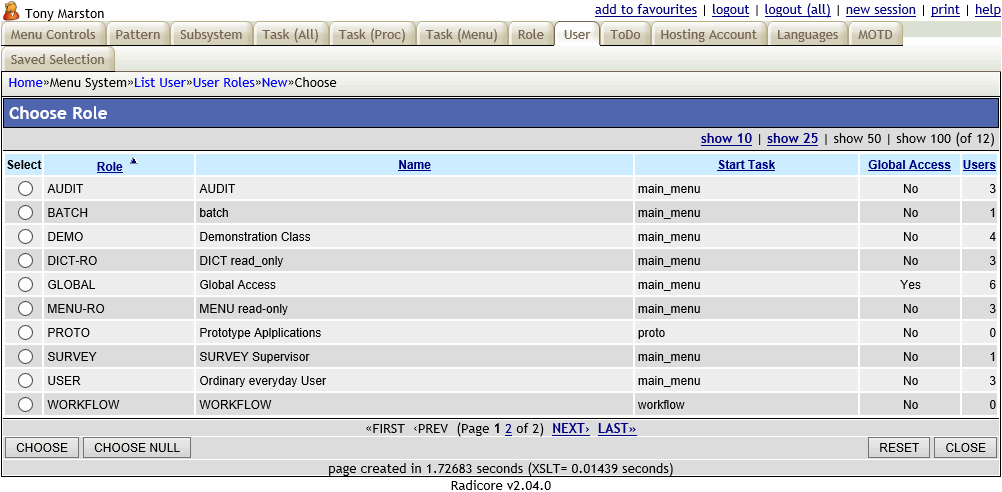Viewport: 1002px width, 492px height.
Task: Click the user avatar icon beside Tony Marston
Action: point(12,12)
